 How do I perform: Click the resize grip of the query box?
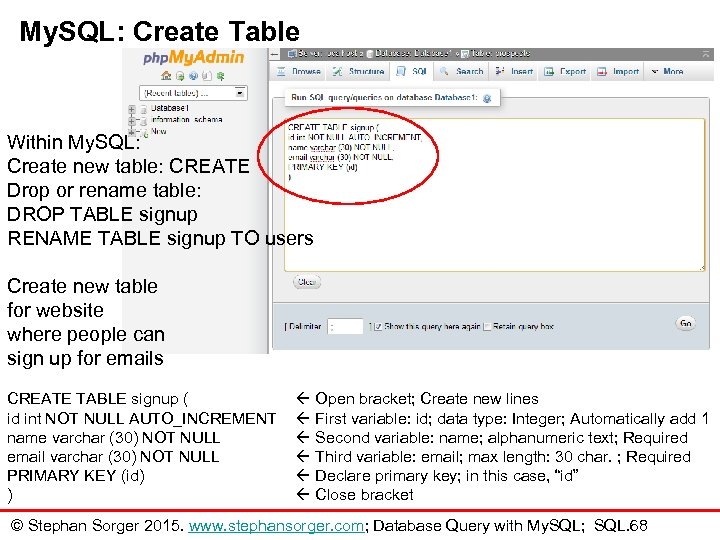(x=702, y=268)
